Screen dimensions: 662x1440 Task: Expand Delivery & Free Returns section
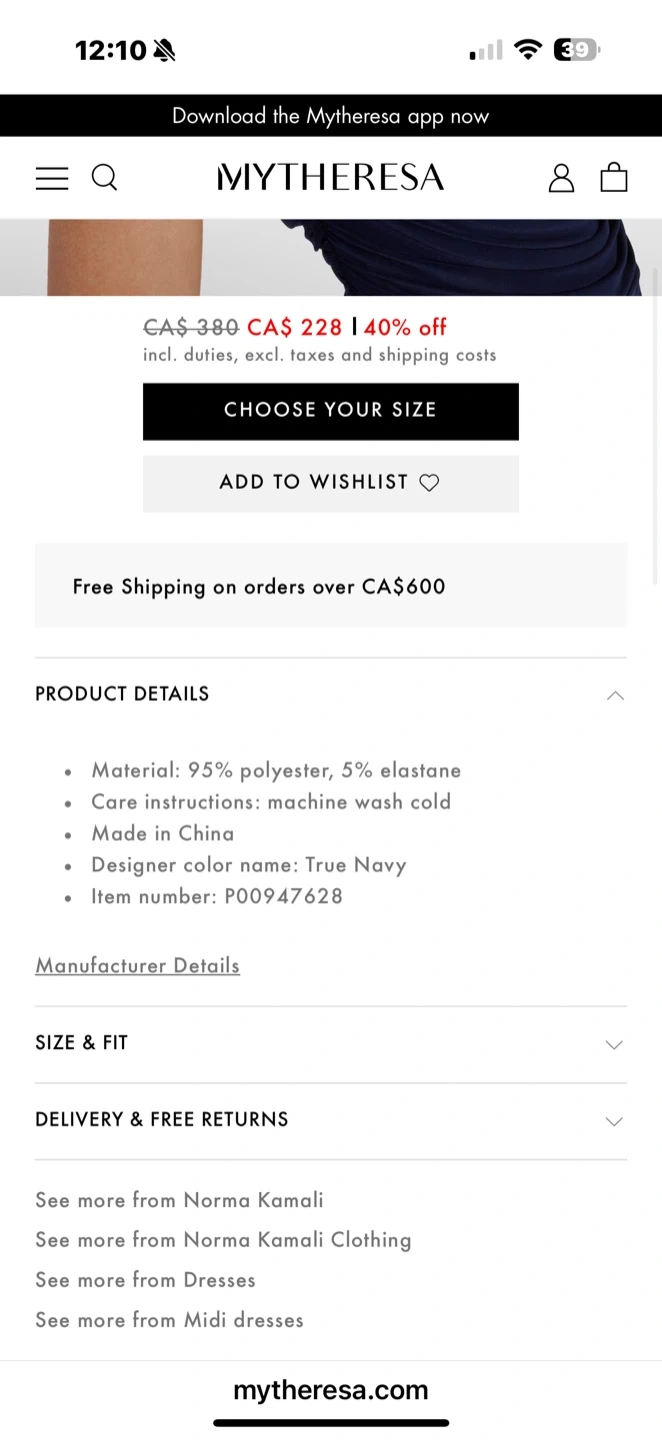point(331,1120)
